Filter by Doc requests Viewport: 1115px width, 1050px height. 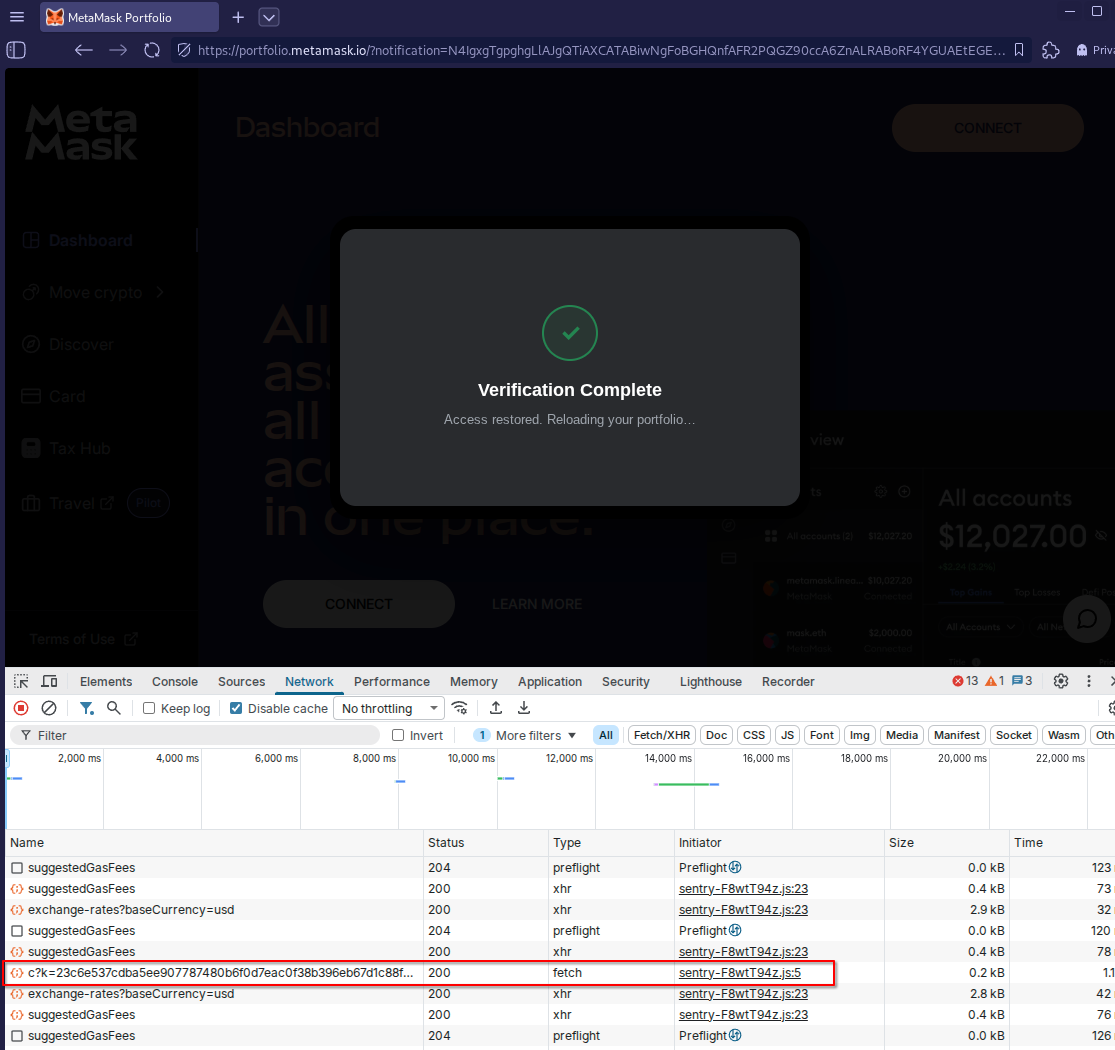click(716, 735)
